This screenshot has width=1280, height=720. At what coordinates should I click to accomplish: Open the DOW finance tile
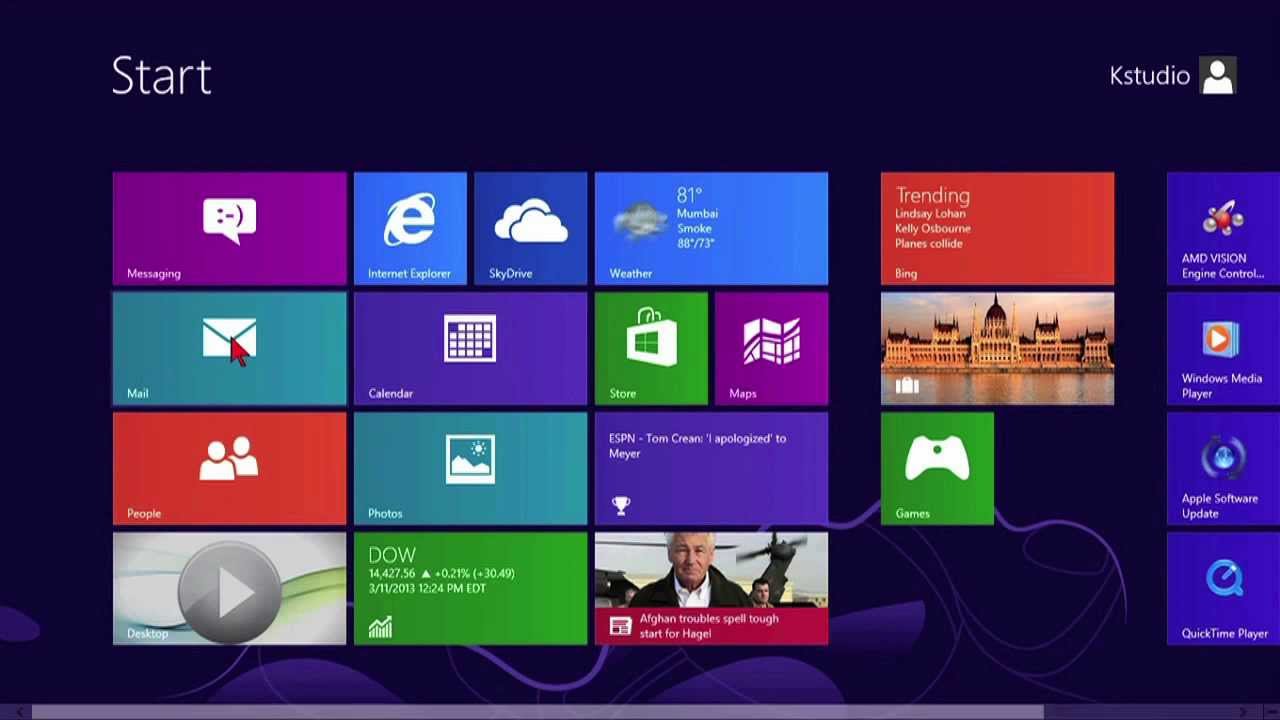click(x=470, y=588)
